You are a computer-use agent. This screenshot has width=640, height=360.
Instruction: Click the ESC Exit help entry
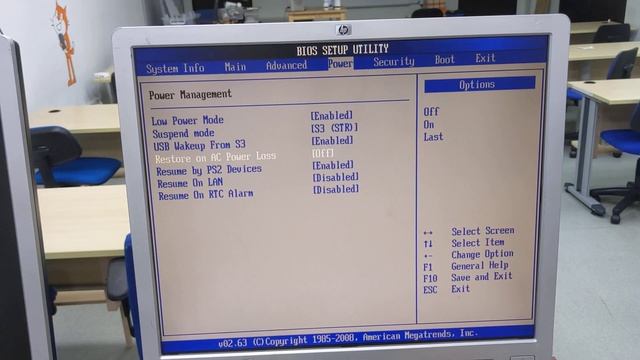[x=447, y=289]
